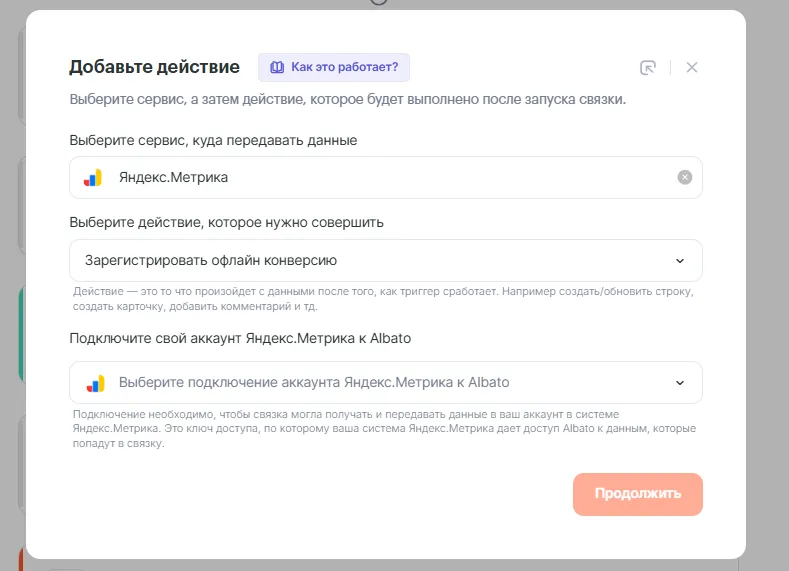Click the label "Выберите действие, которое нужно совершить"
This screenshot has width=789, height=571.
point(226,222)
